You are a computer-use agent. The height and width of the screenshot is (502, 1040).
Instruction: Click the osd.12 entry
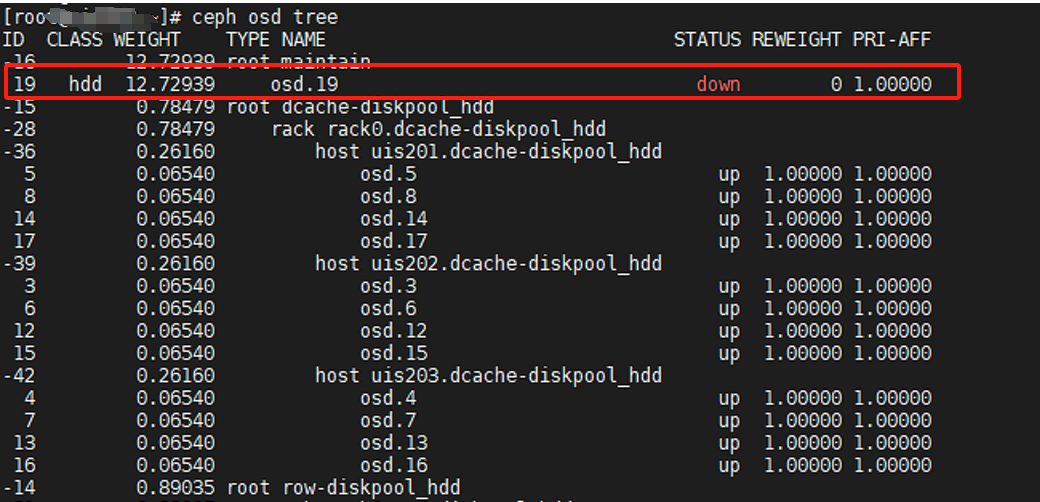[394, 331]
